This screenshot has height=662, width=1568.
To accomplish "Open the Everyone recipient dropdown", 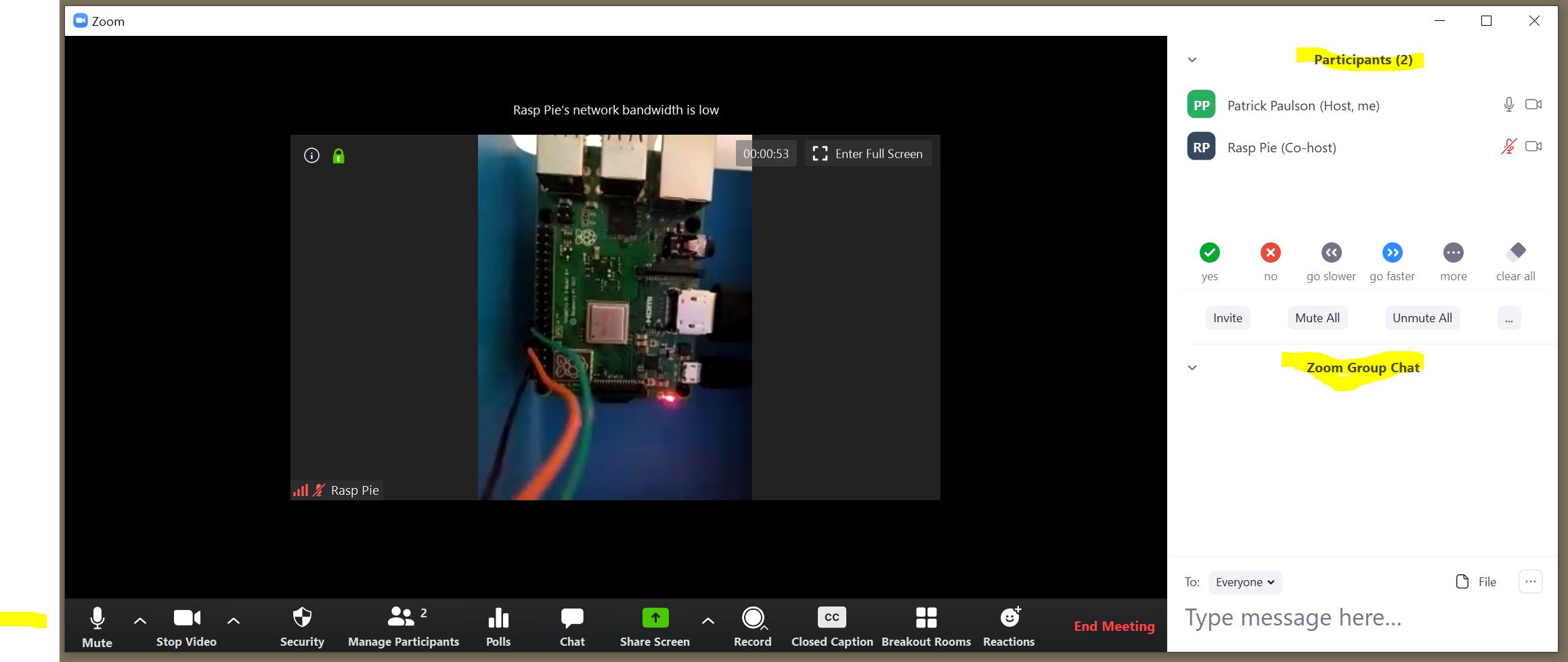I will click(x=1244, y=582).
